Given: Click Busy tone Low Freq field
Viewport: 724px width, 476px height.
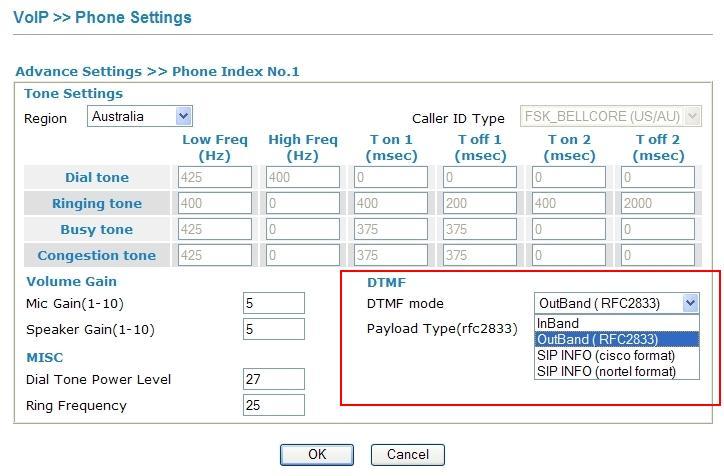Looking at the screenshot, I should click(215, 229).
